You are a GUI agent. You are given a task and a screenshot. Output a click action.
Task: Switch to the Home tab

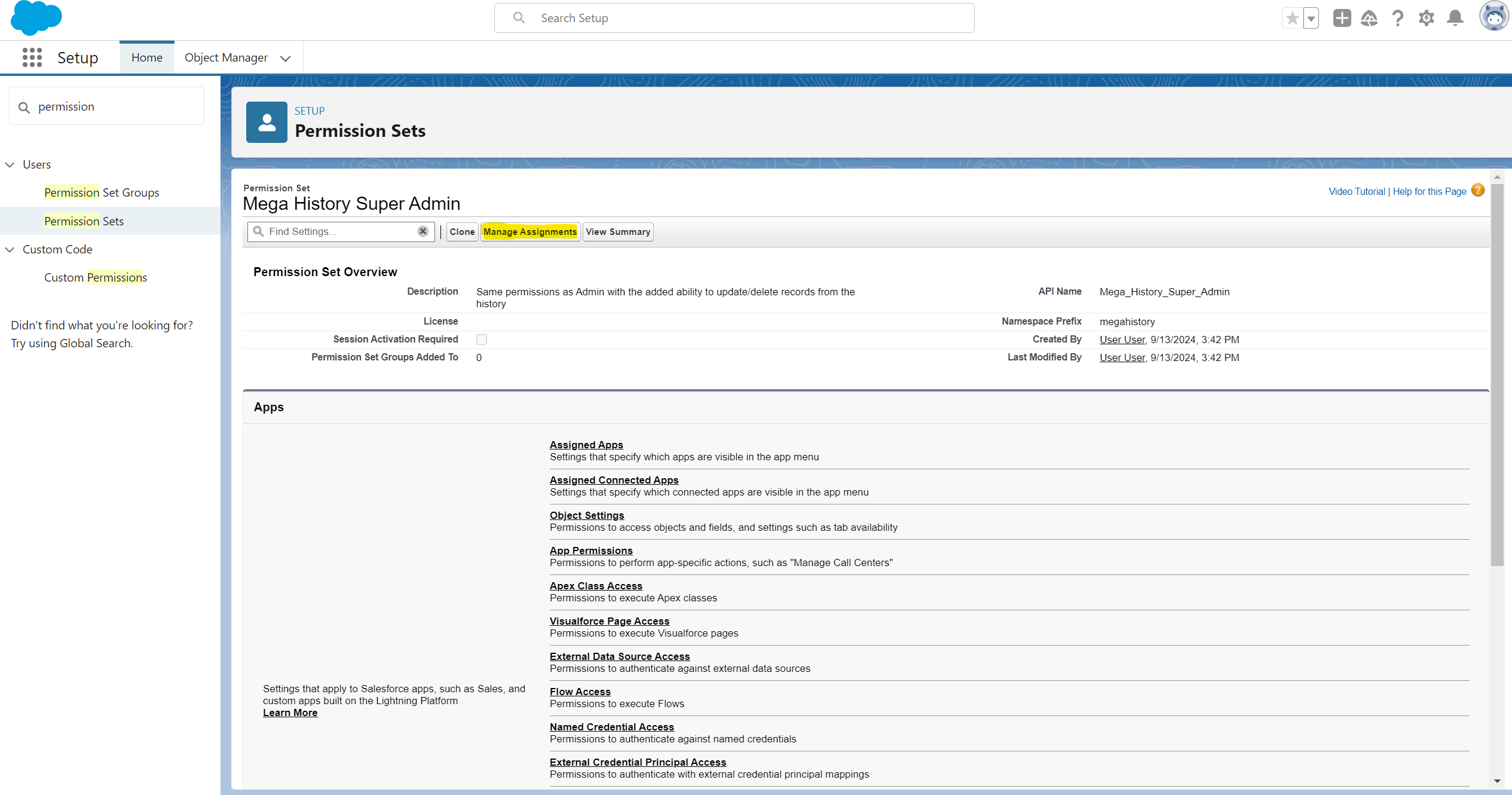[x=147, y=57]
